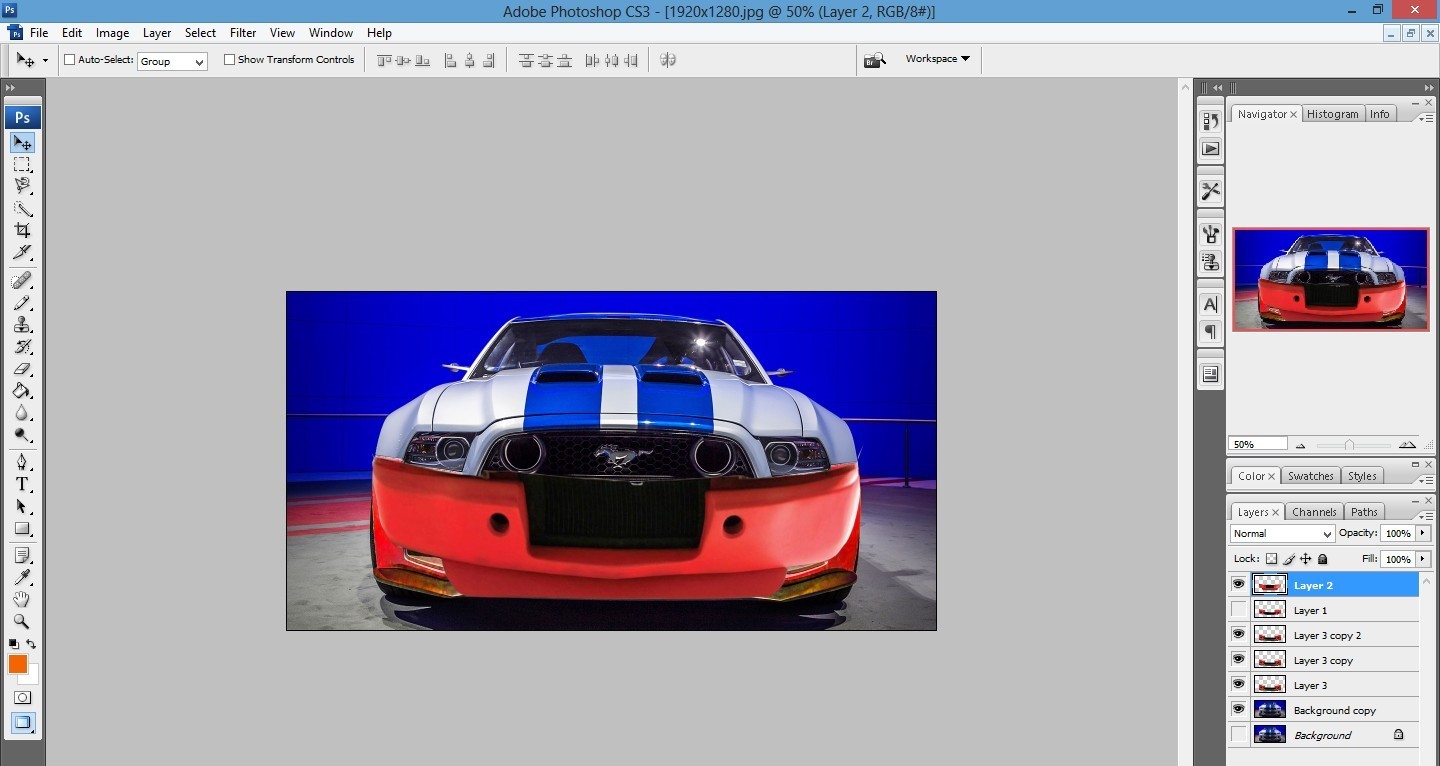Hide Layer 2 visibility eye
This screenshot has height=766, width=1440.
click(1239, 585)
